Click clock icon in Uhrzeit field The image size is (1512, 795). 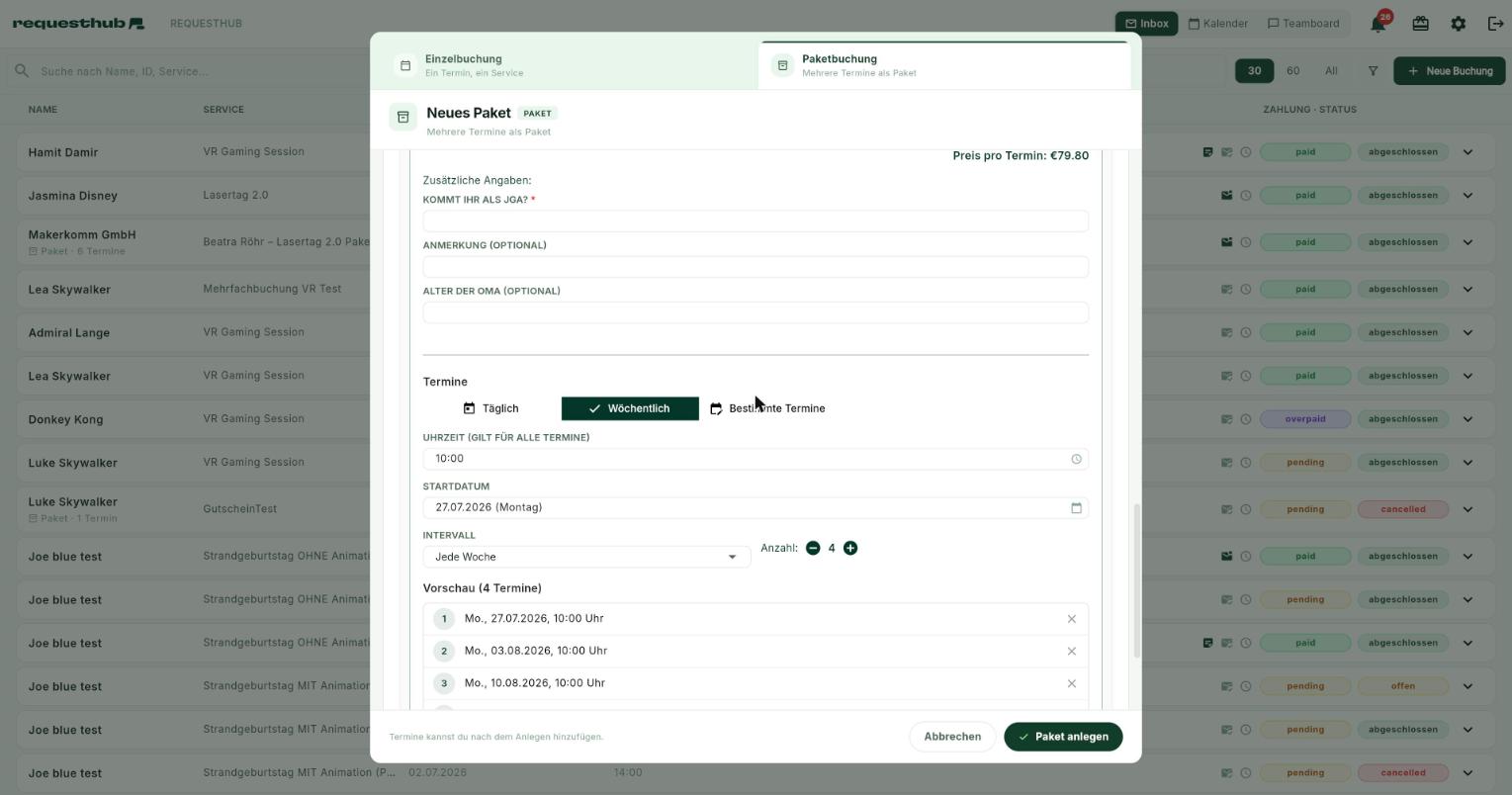[1076, 459]
